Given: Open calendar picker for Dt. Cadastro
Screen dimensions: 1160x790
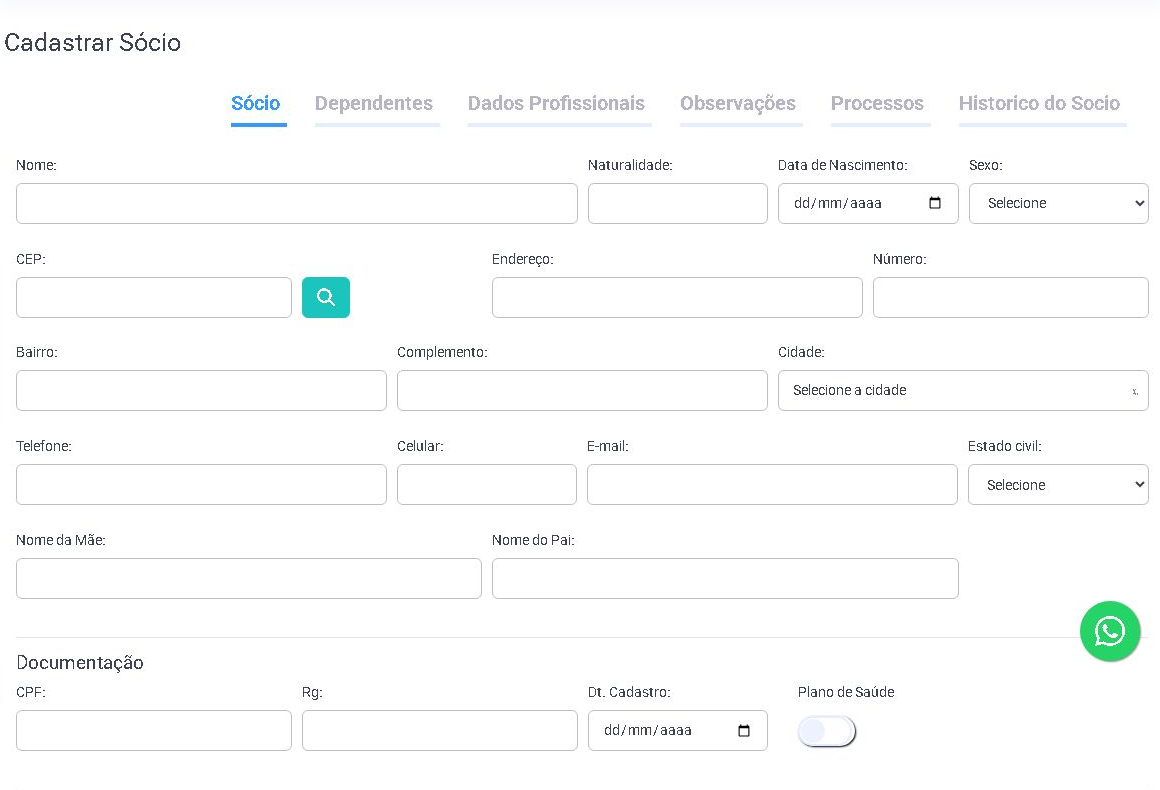Looking at the screenshot, I should [743, 731].
